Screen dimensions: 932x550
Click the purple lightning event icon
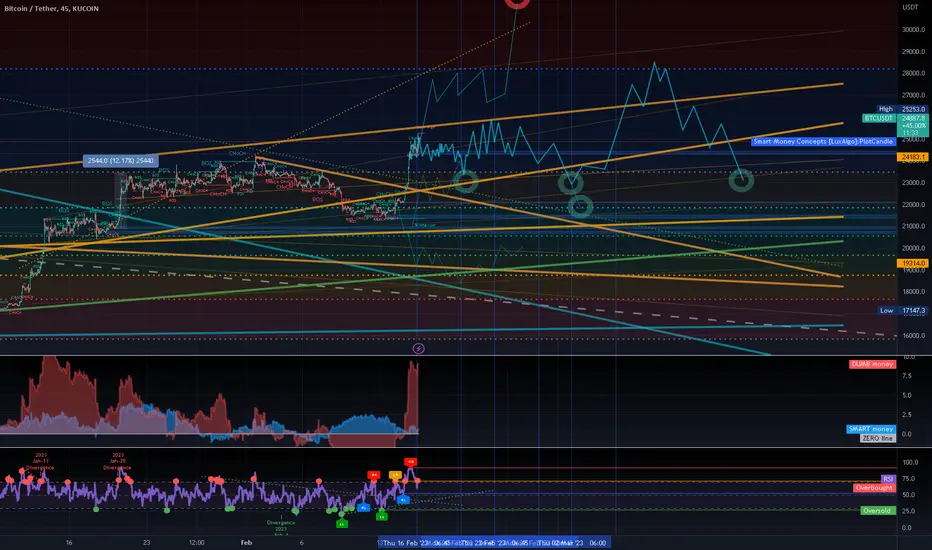tap(418, 348)
